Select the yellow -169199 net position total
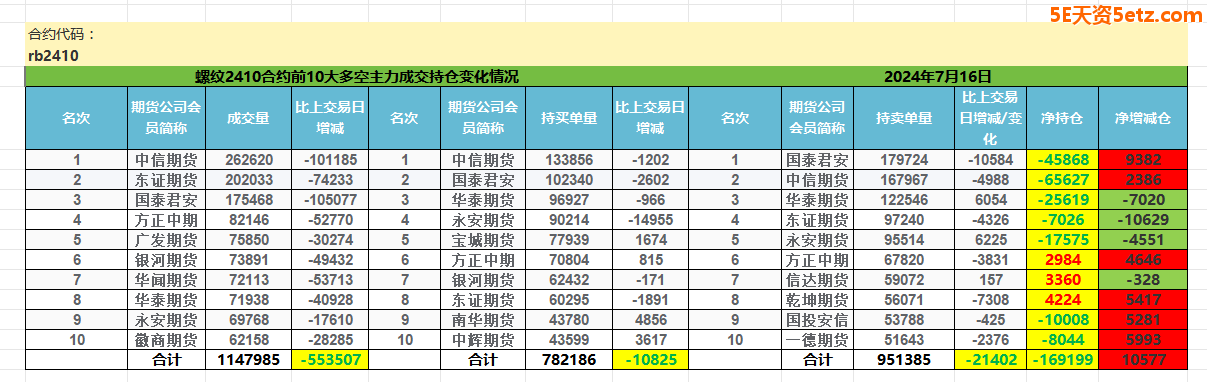The image size is (1207, 382). point(1062,359)
